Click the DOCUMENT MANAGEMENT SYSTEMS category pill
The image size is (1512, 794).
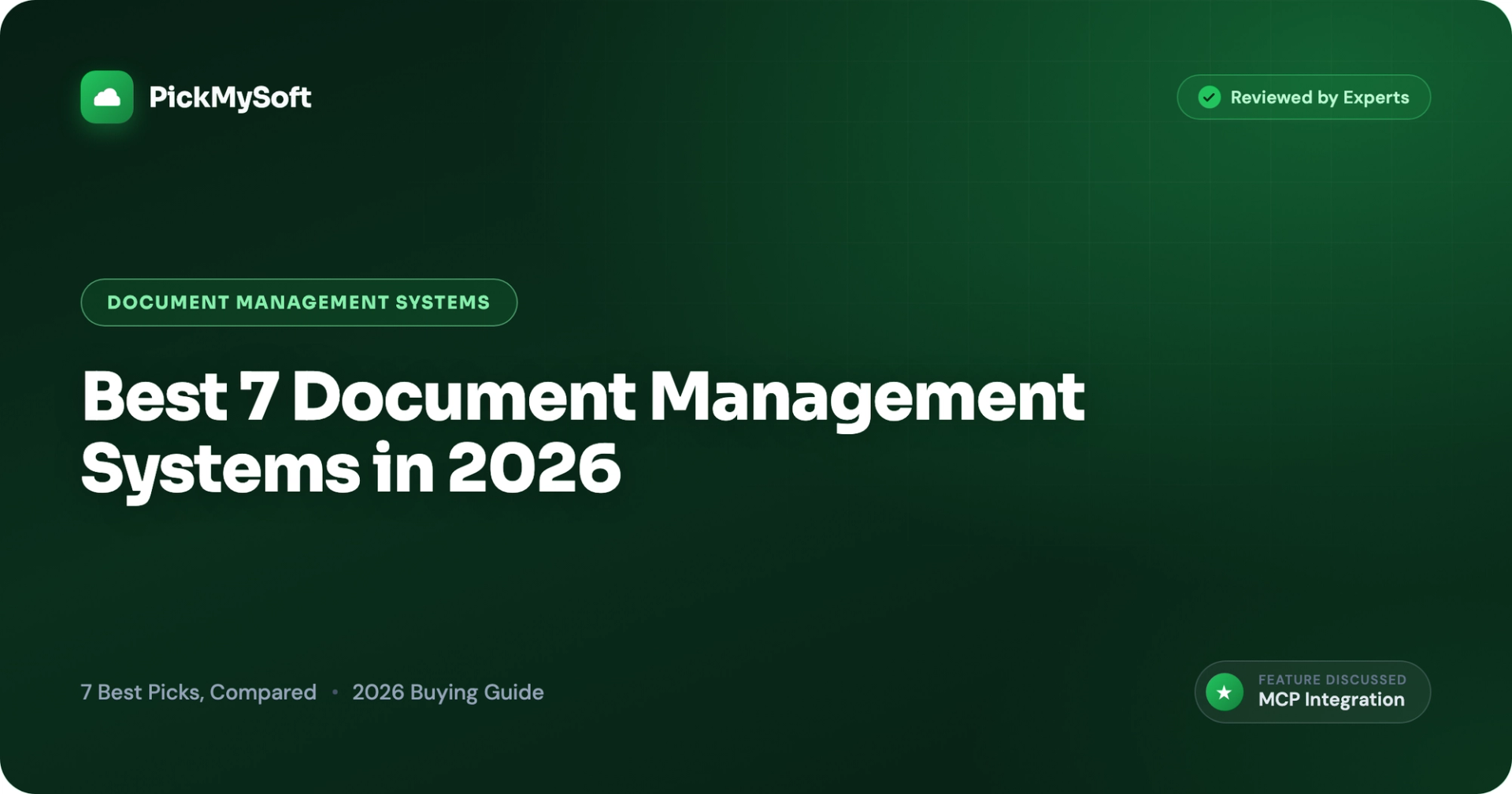pos(299,302)
